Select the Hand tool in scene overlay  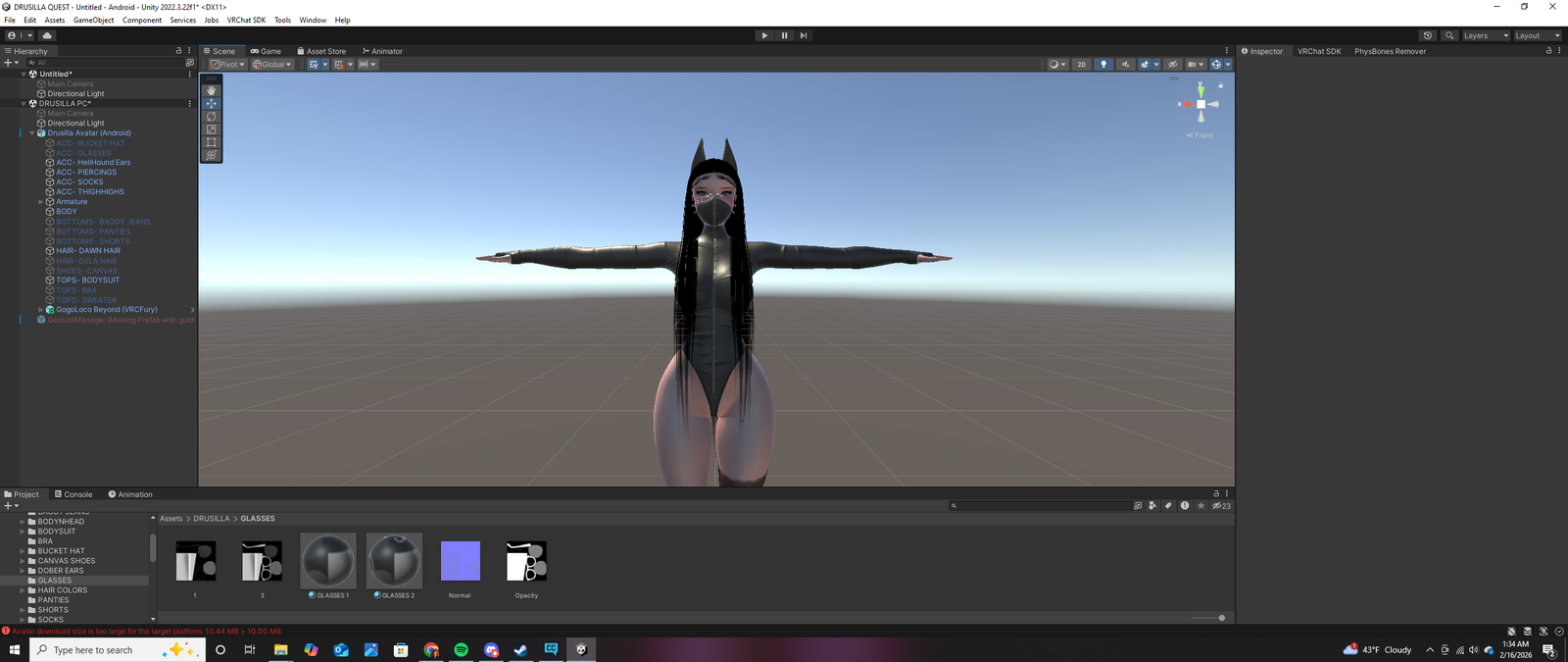tap(211, 90)
